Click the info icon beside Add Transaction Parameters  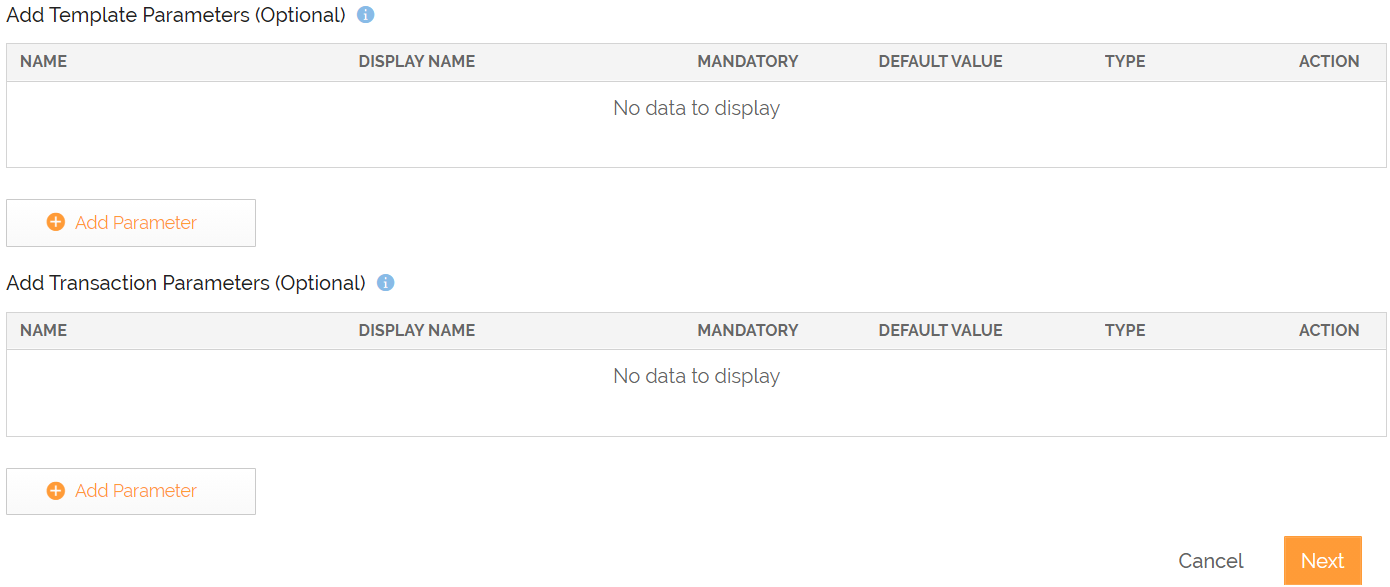pyautogui.click(x=386, y=283)
